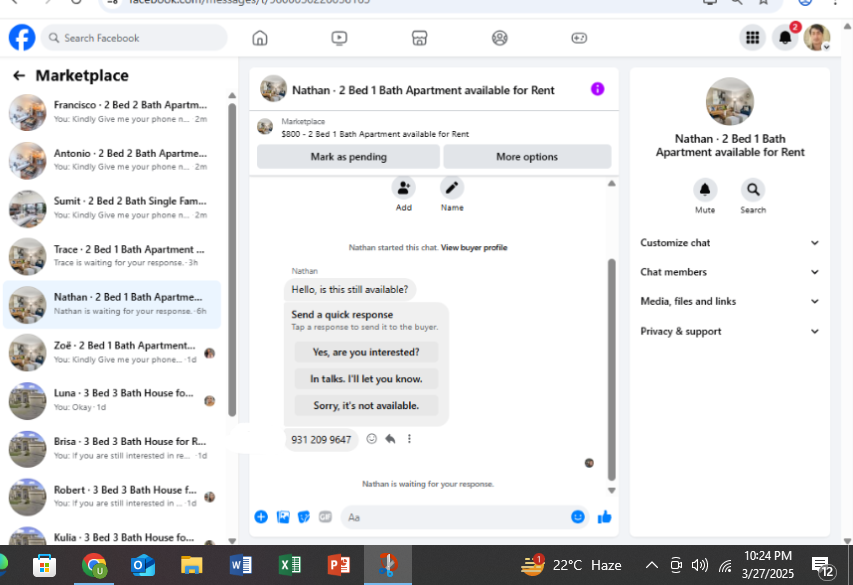Viewport: 853px width, 585px height.
Task: Open Word from the taskbar
Action: (240, 565)
